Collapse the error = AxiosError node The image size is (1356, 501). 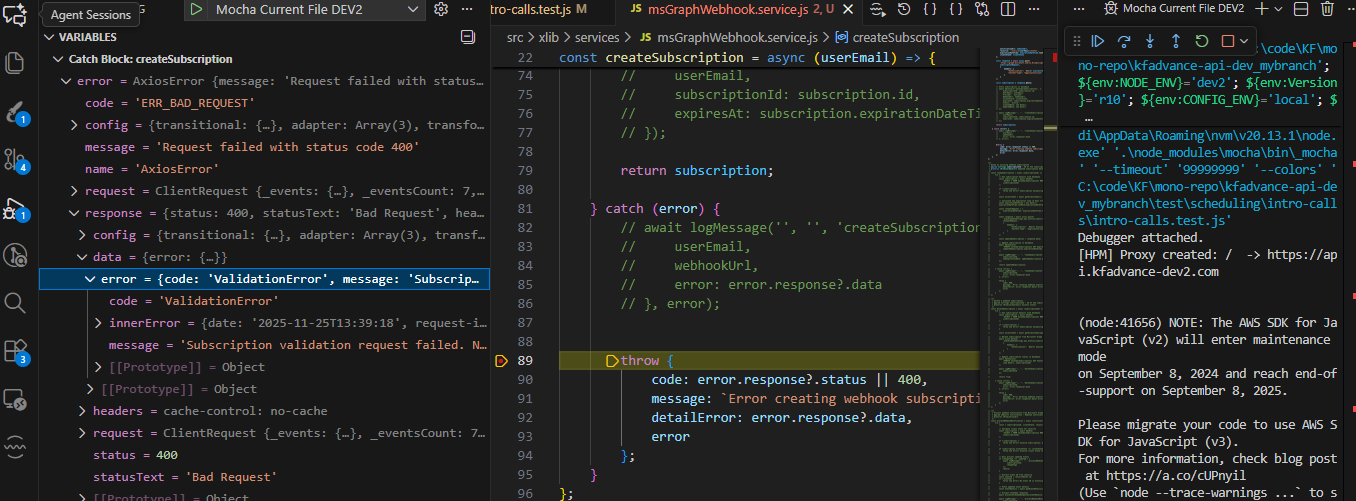coord(67,81)
